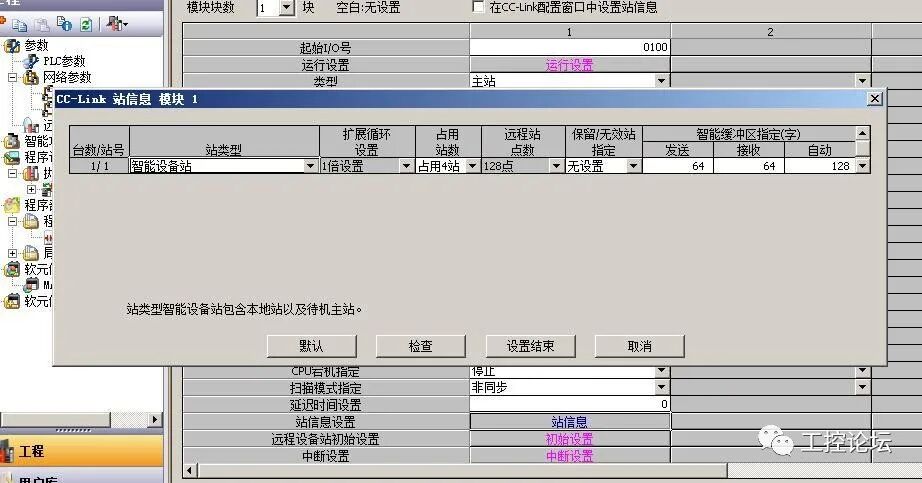
Task: Click the 站信息 button
Action: (x=570, y=421)
